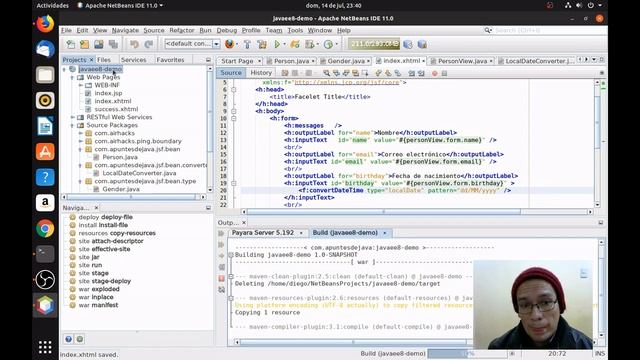Open OBS Studio from the dock
The image size is (640, 360).
pyautogui.click(x=45, y=280)
